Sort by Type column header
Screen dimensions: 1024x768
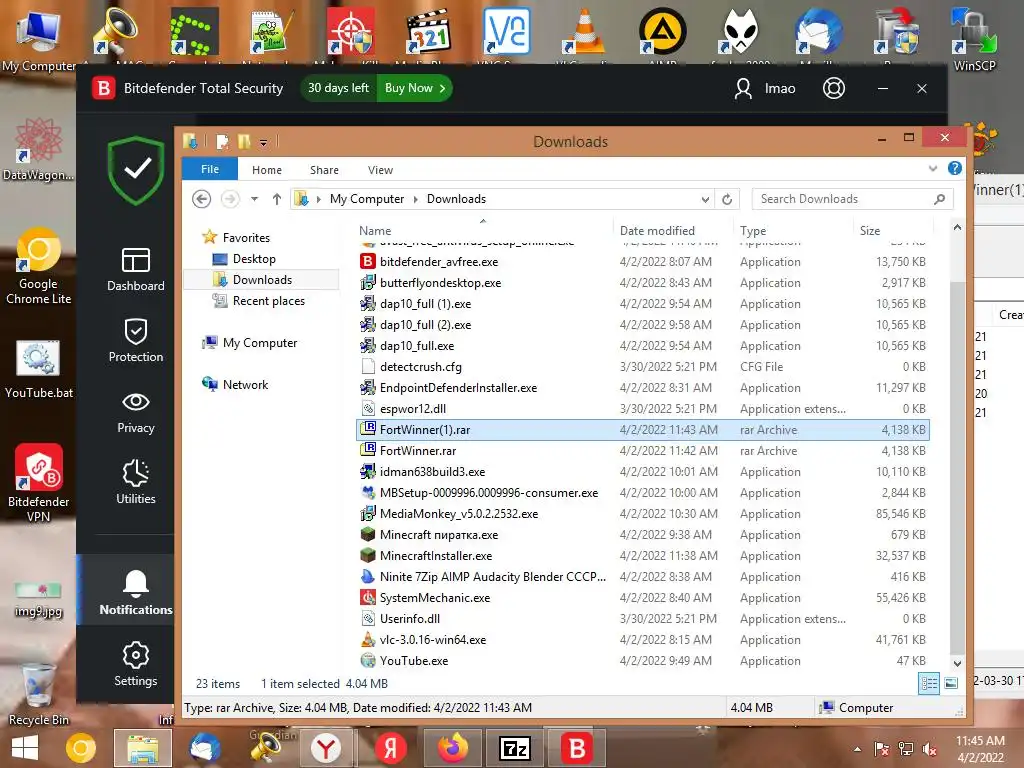click(753, 231)
